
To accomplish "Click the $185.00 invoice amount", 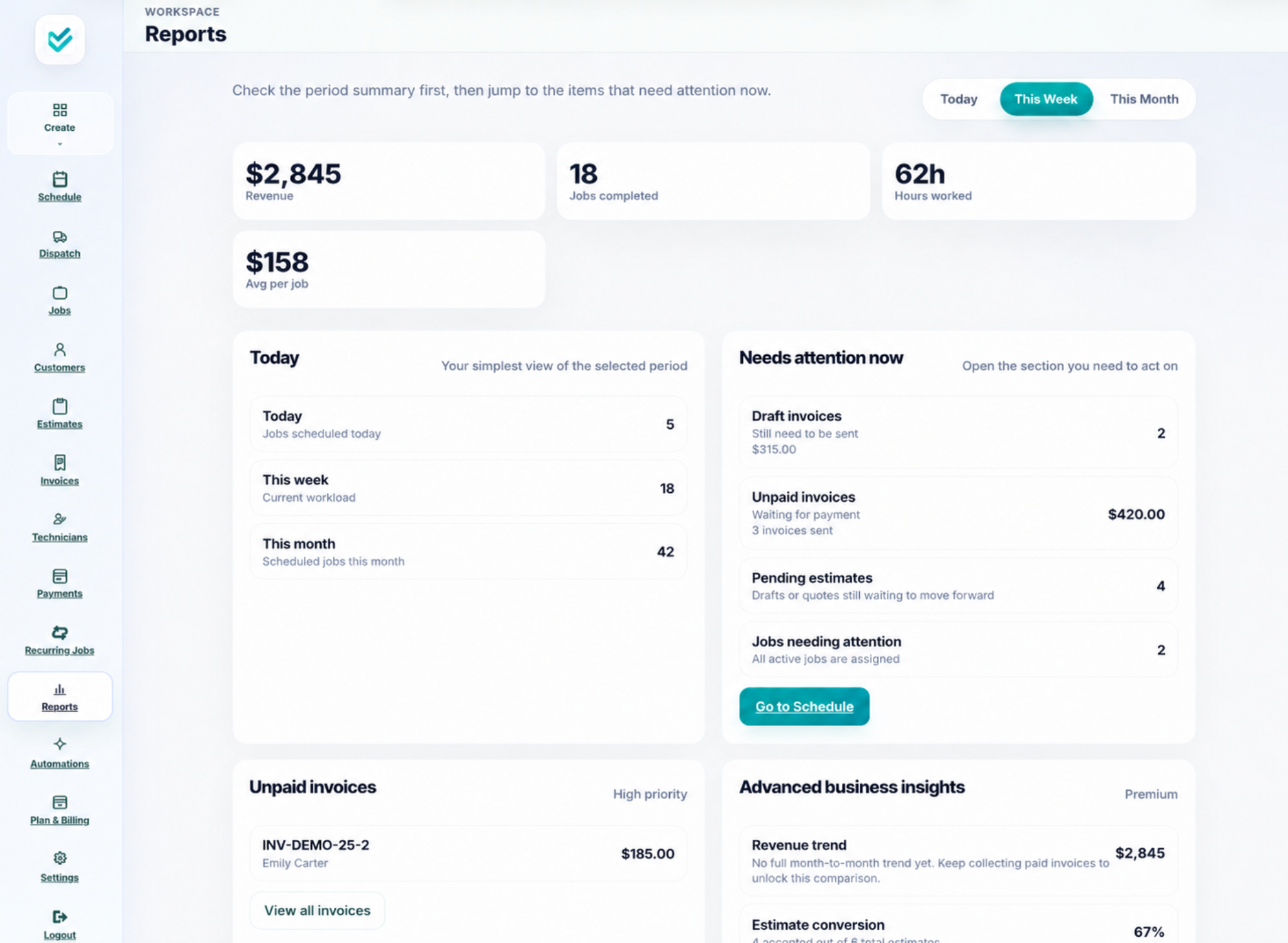I will 648,854.
